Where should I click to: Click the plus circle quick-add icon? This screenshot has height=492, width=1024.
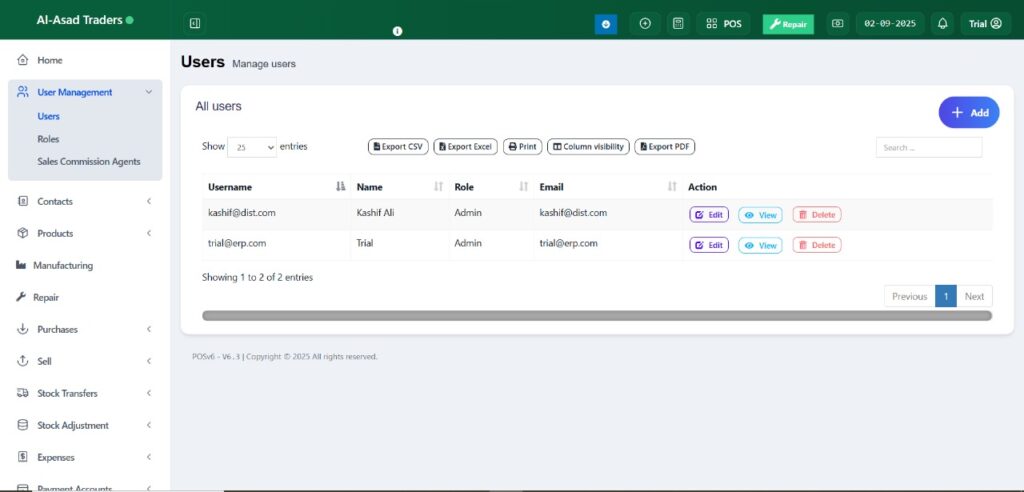tap(645, 23)
